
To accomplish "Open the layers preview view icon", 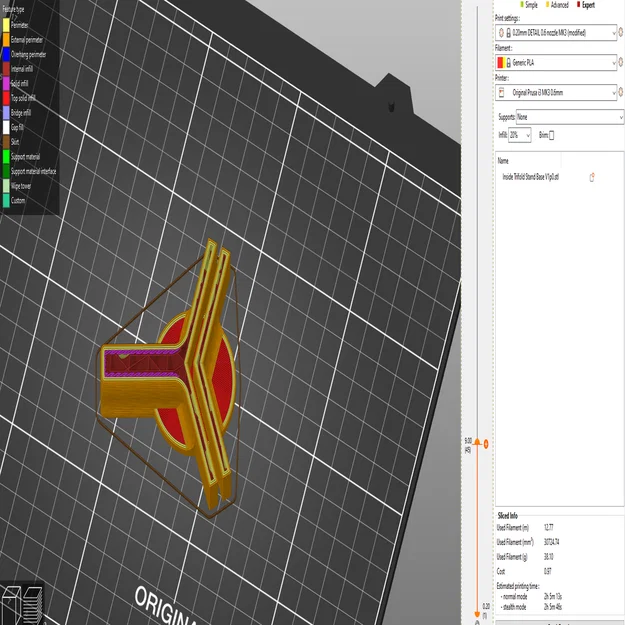I will pyautogui.click(x=33, y=605).
